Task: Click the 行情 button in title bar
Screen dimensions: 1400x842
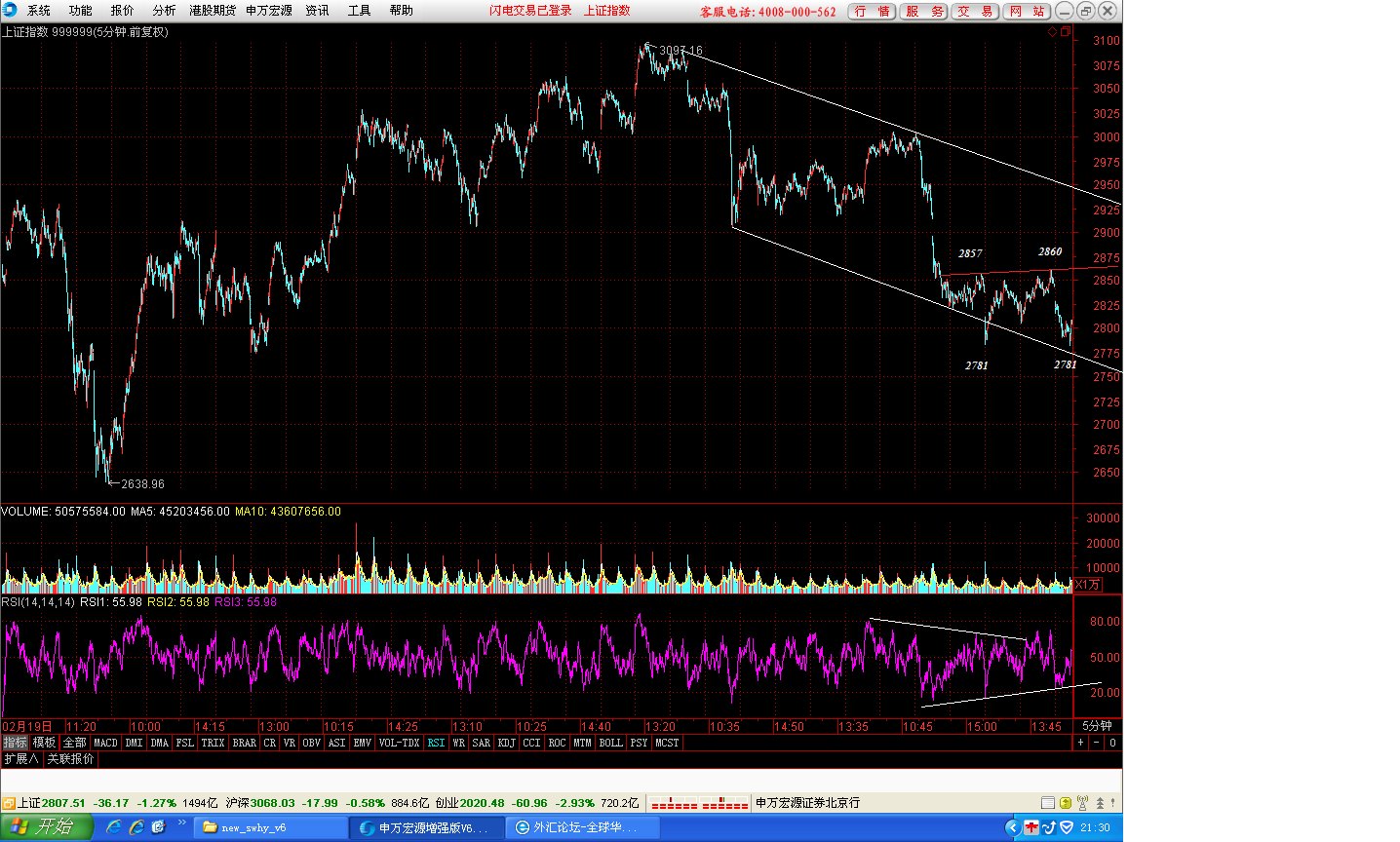Action: point(872,11)
